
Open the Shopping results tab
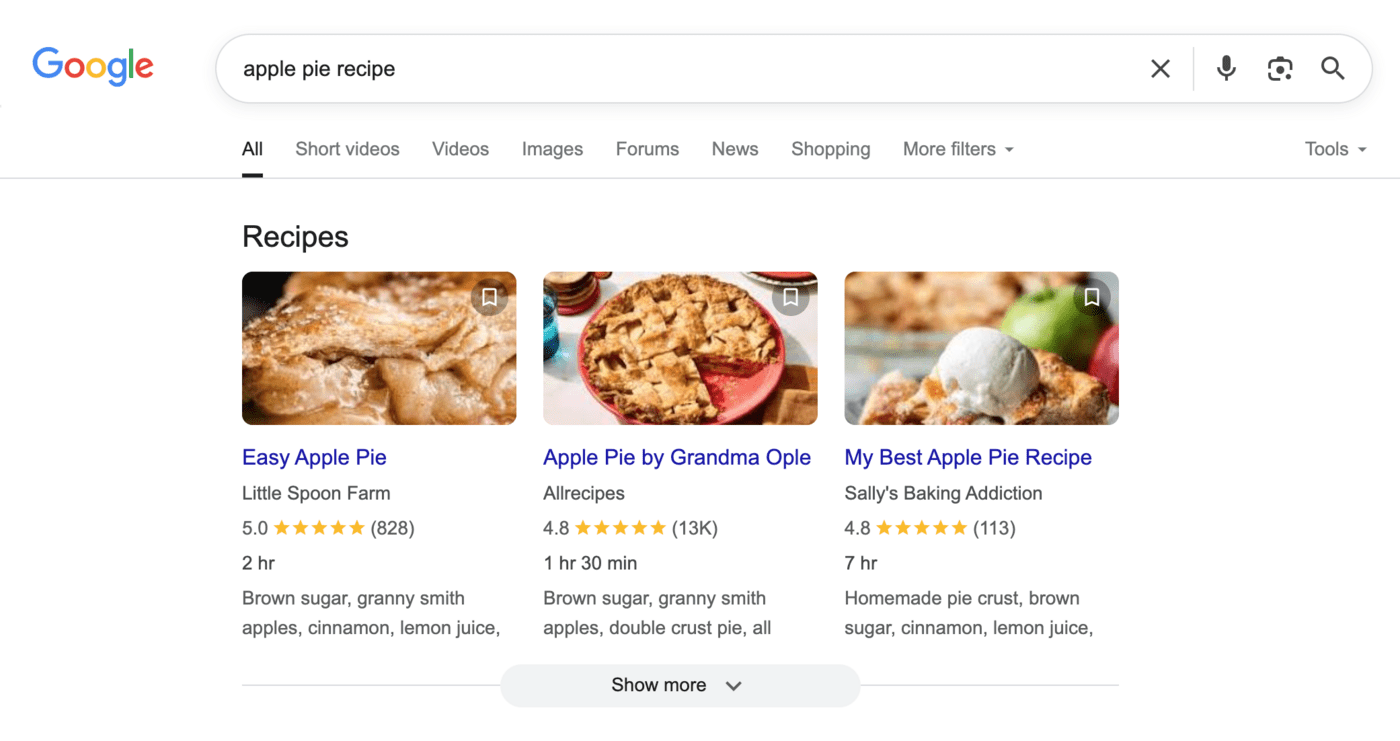pos(830,148)
